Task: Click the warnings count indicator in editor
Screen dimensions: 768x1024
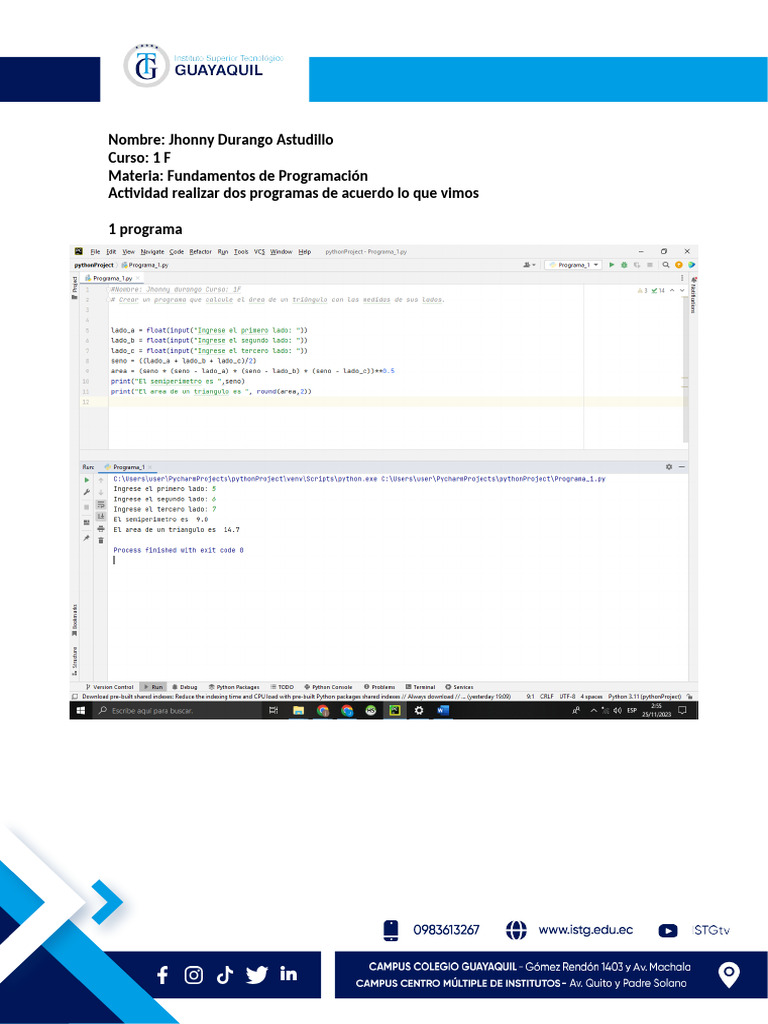Action: 643,290
